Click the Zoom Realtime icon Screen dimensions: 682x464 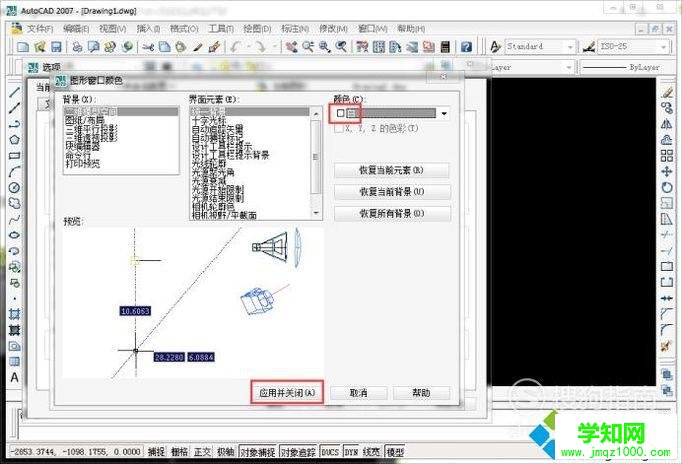[x=308, y=47]
